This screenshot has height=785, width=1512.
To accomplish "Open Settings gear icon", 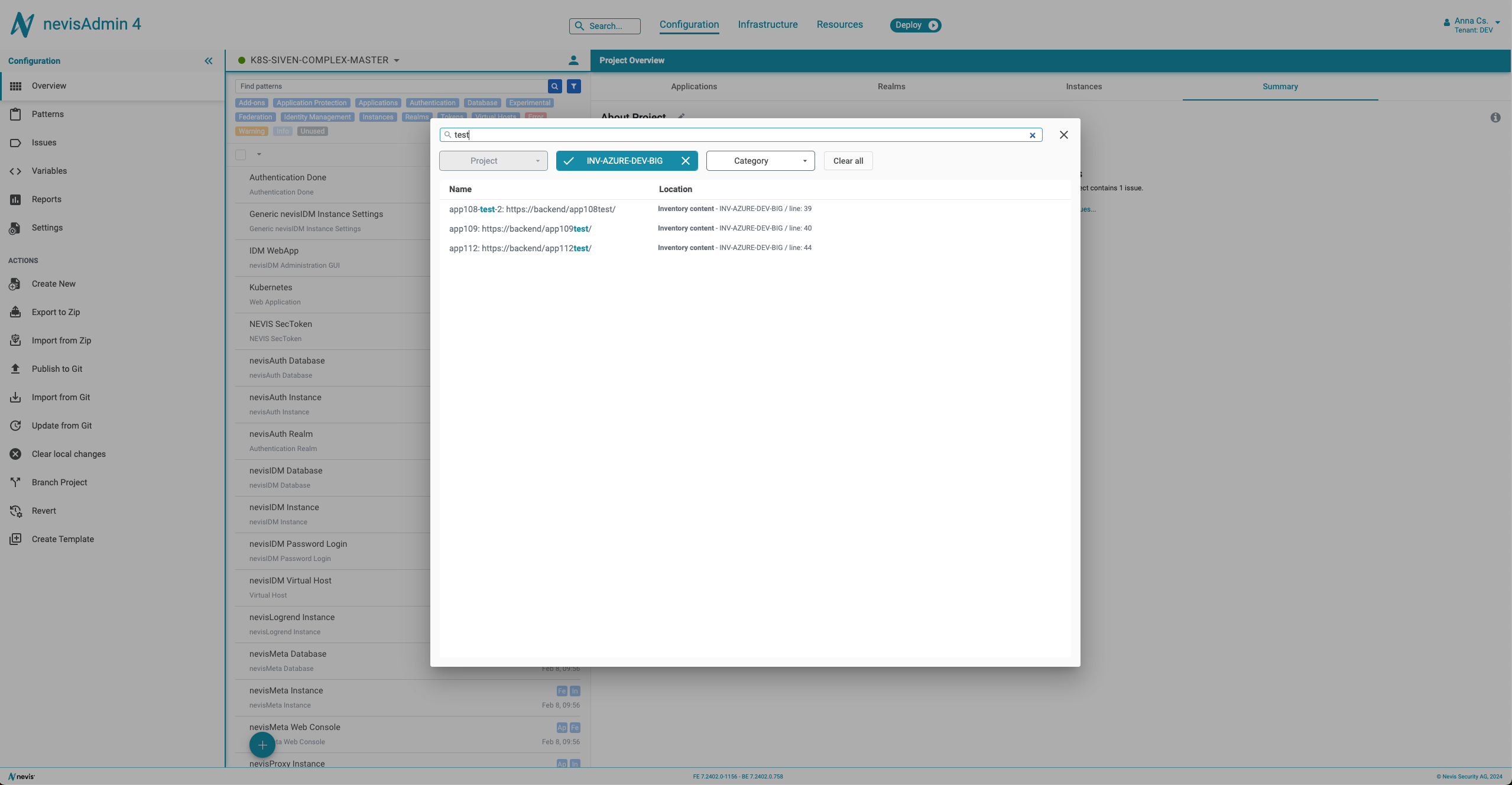I will (15, 228).
